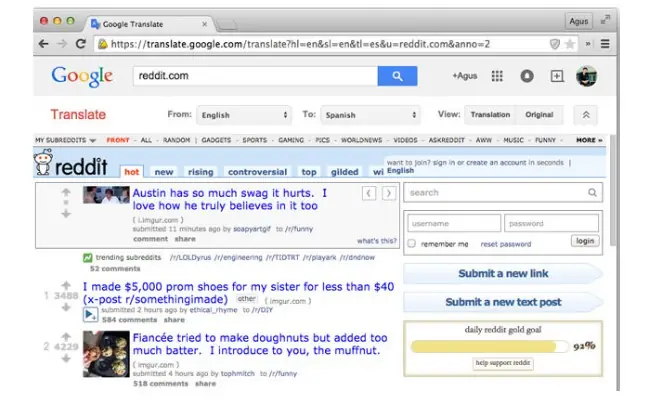Upvote the muffnut doughnuts post
Screen dimensions: 653x402
[x=66, y=337]
